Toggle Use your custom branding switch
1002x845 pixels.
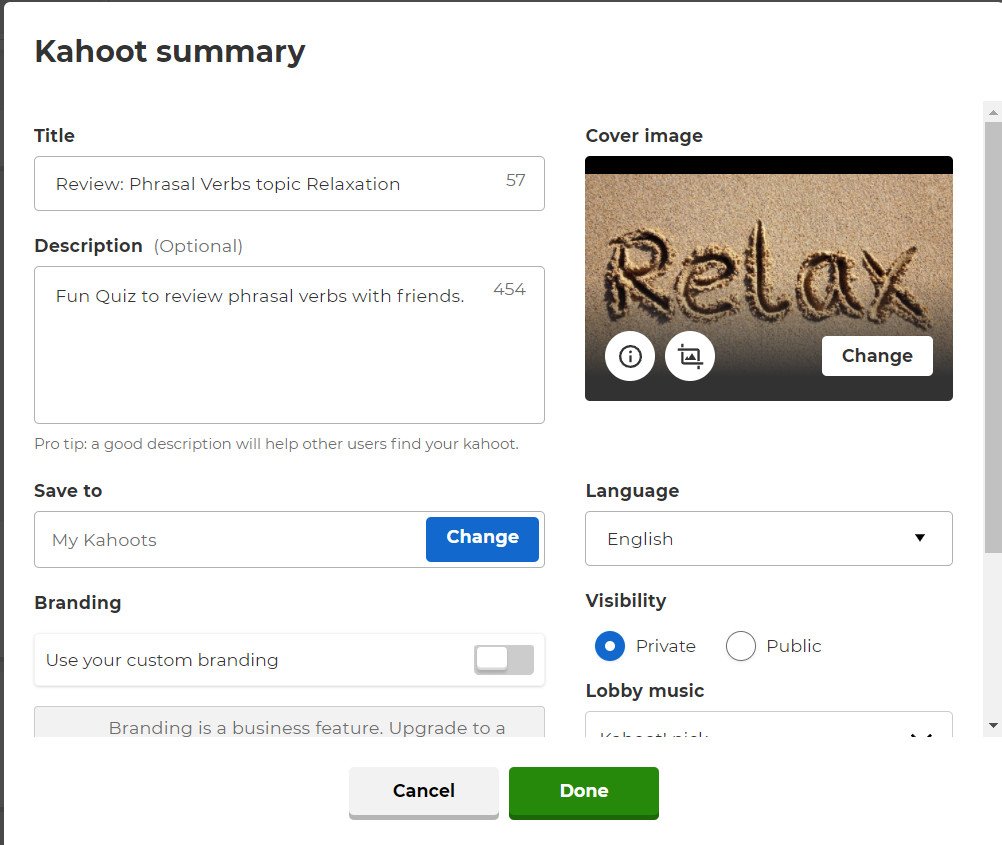point(504,660)
